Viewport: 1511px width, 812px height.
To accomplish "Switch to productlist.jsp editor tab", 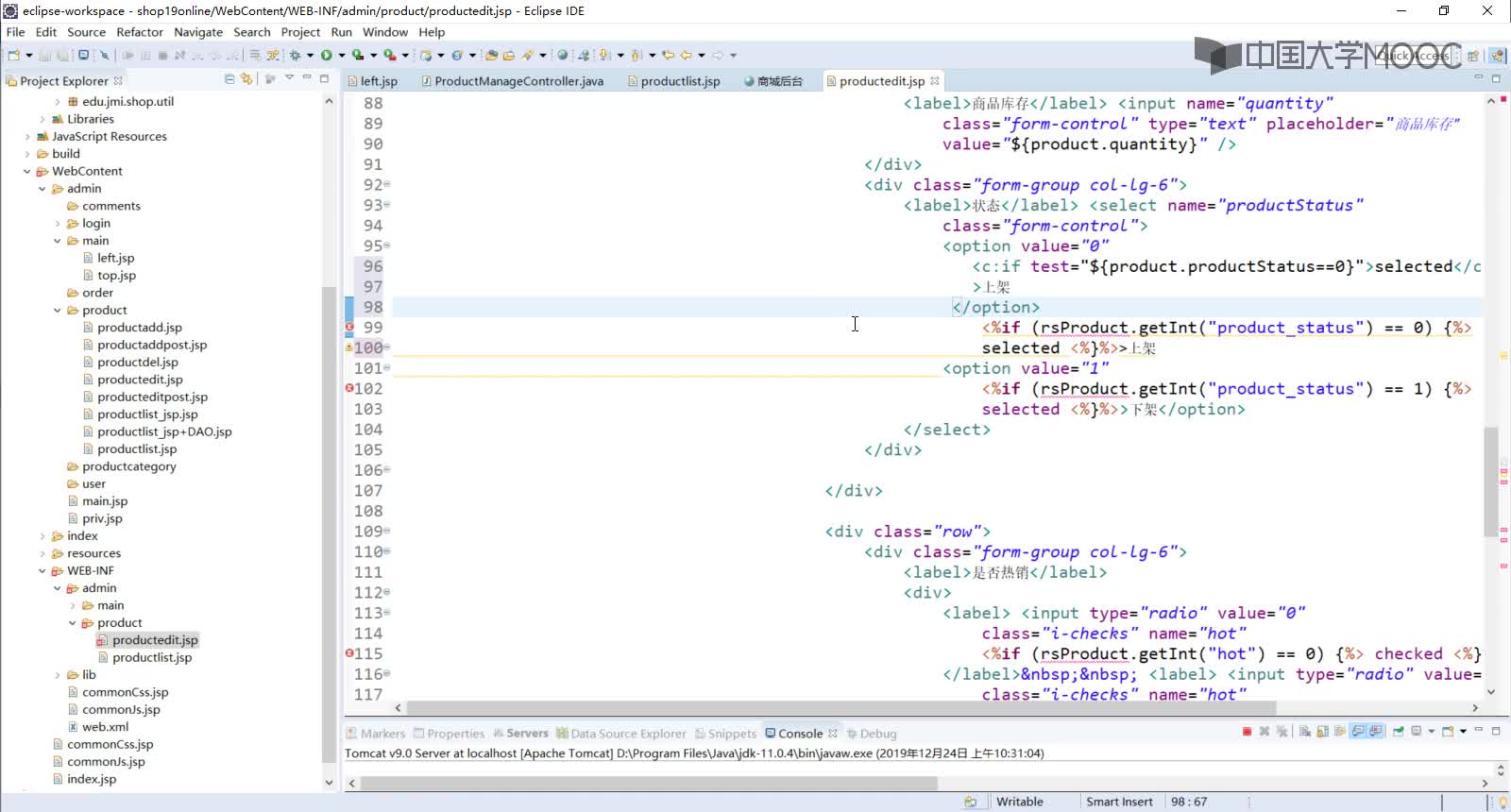I will (673, 81).
